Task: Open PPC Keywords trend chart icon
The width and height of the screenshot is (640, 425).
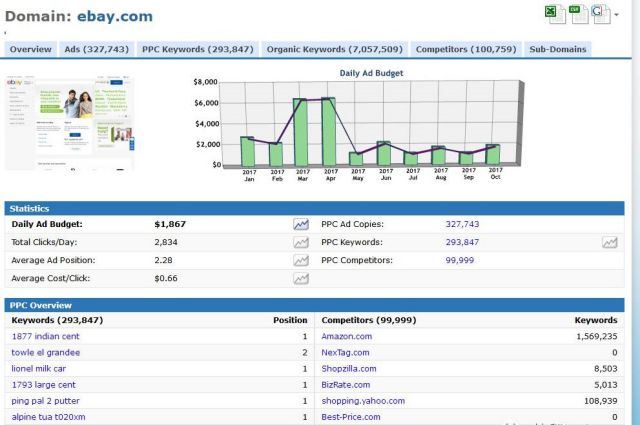Action: pos(609,243)
